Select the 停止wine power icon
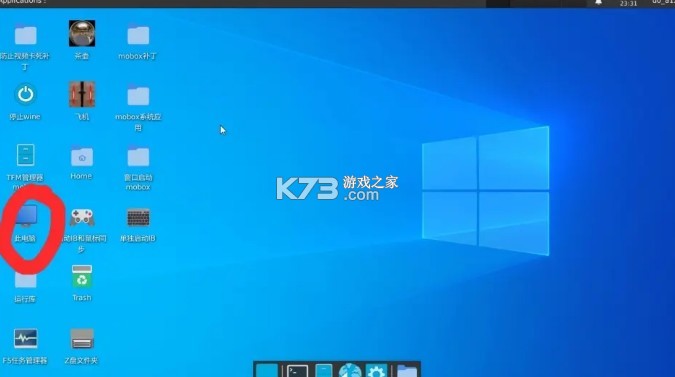The height and width of the screenshot is (377, 675). coord(25,94)
